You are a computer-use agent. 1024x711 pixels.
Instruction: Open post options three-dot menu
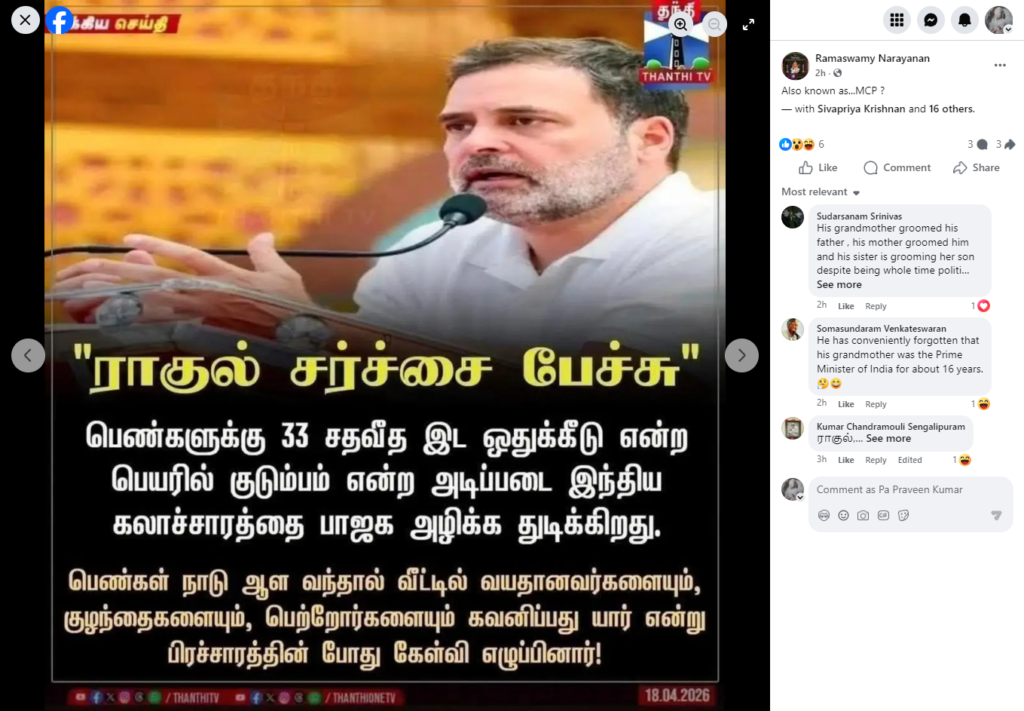click(x=1000, y=65)
